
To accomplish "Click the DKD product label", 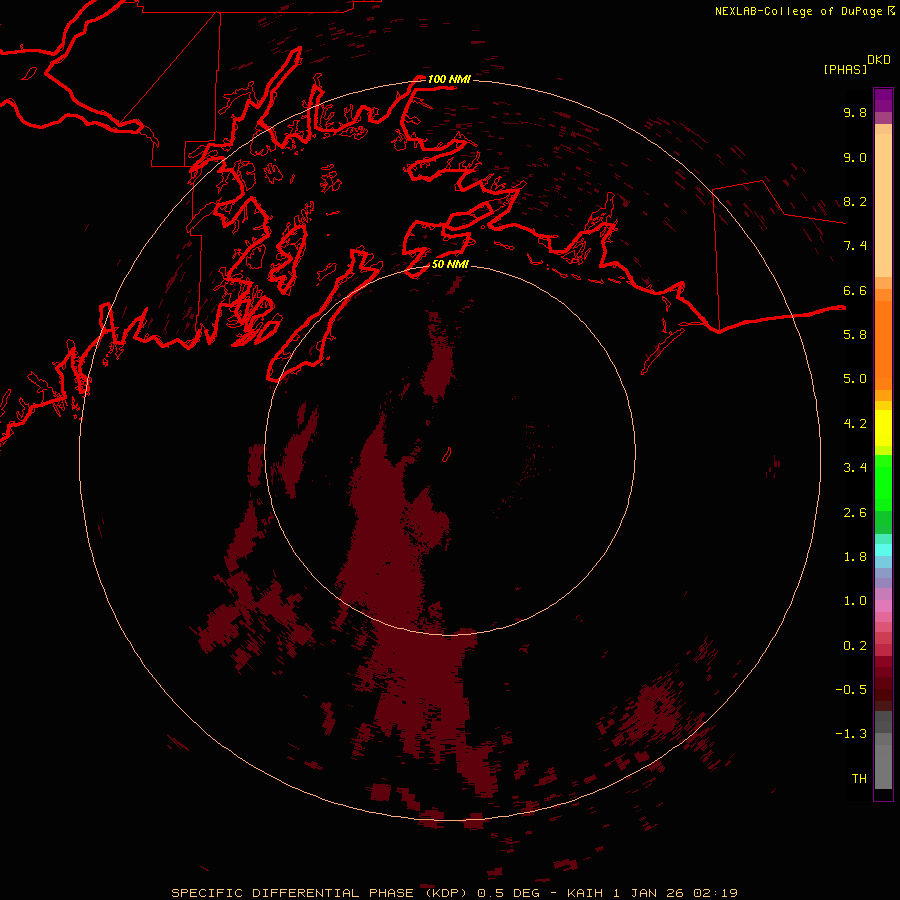I will coord(879,60).
